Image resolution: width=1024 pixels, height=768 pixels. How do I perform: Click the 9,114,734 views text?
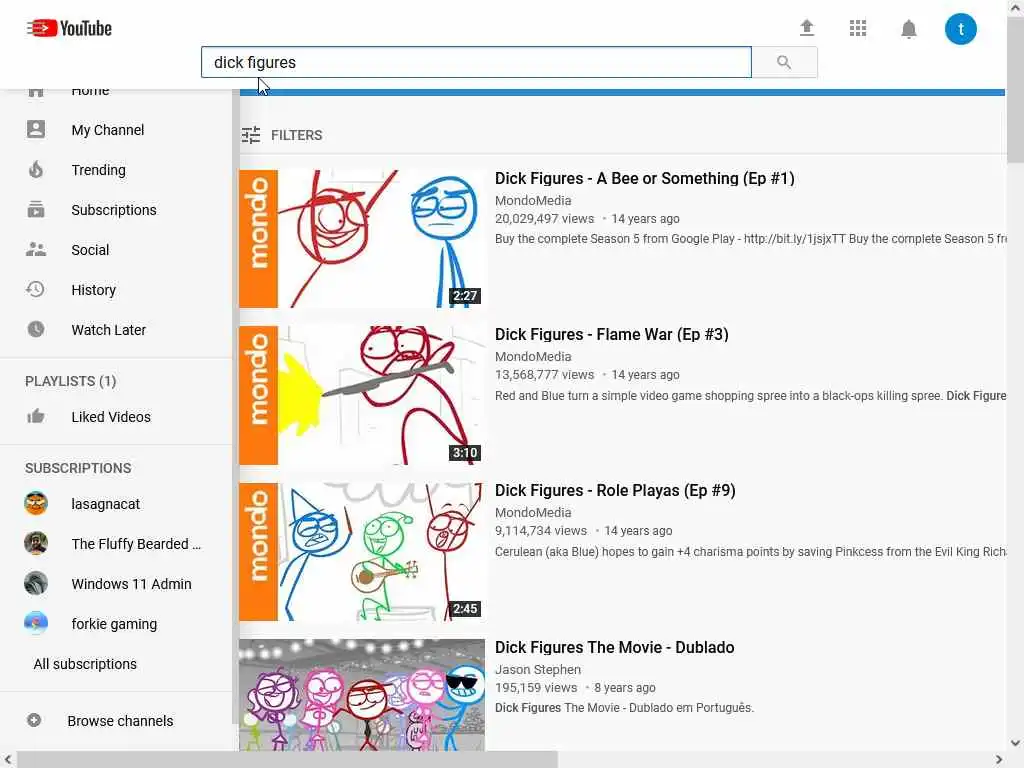[541, 531]
